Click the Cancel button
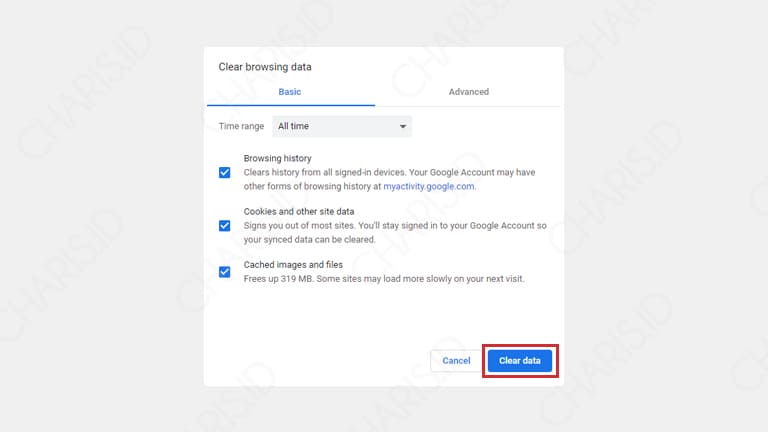 [456, 360]
